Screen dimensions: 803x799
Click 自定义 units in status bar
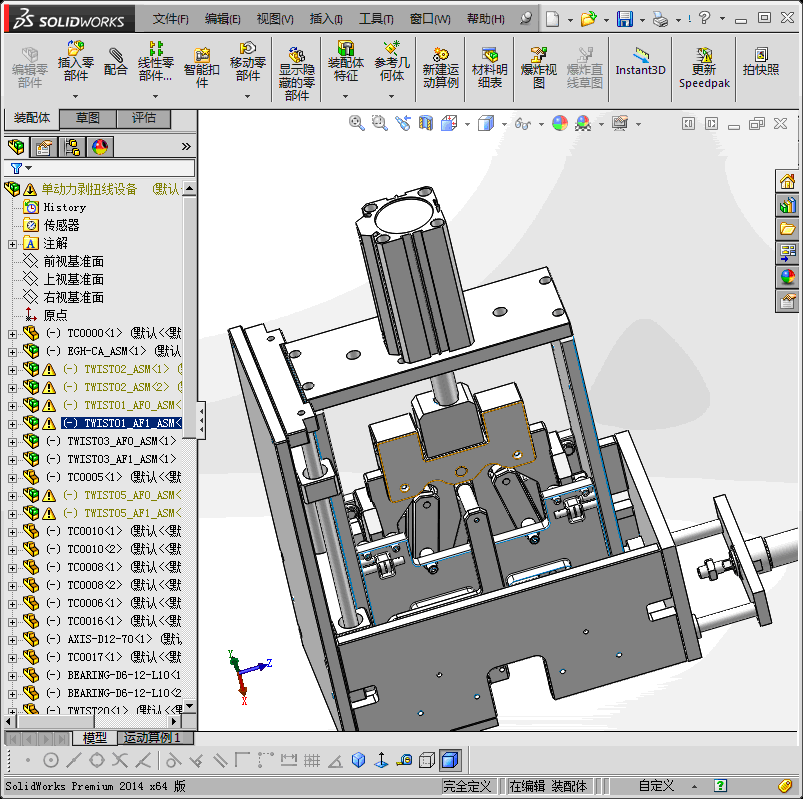coord(656,785)
